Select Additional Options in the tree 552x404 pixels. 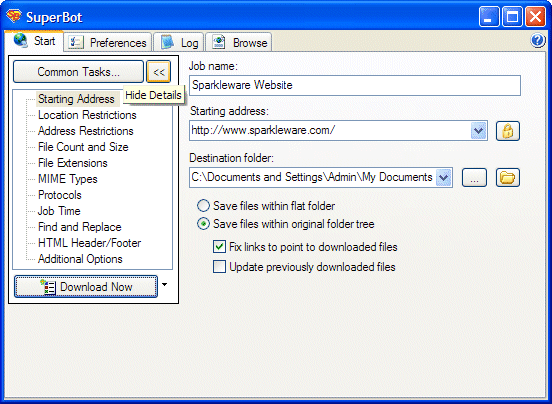click(x=80, y=259)
